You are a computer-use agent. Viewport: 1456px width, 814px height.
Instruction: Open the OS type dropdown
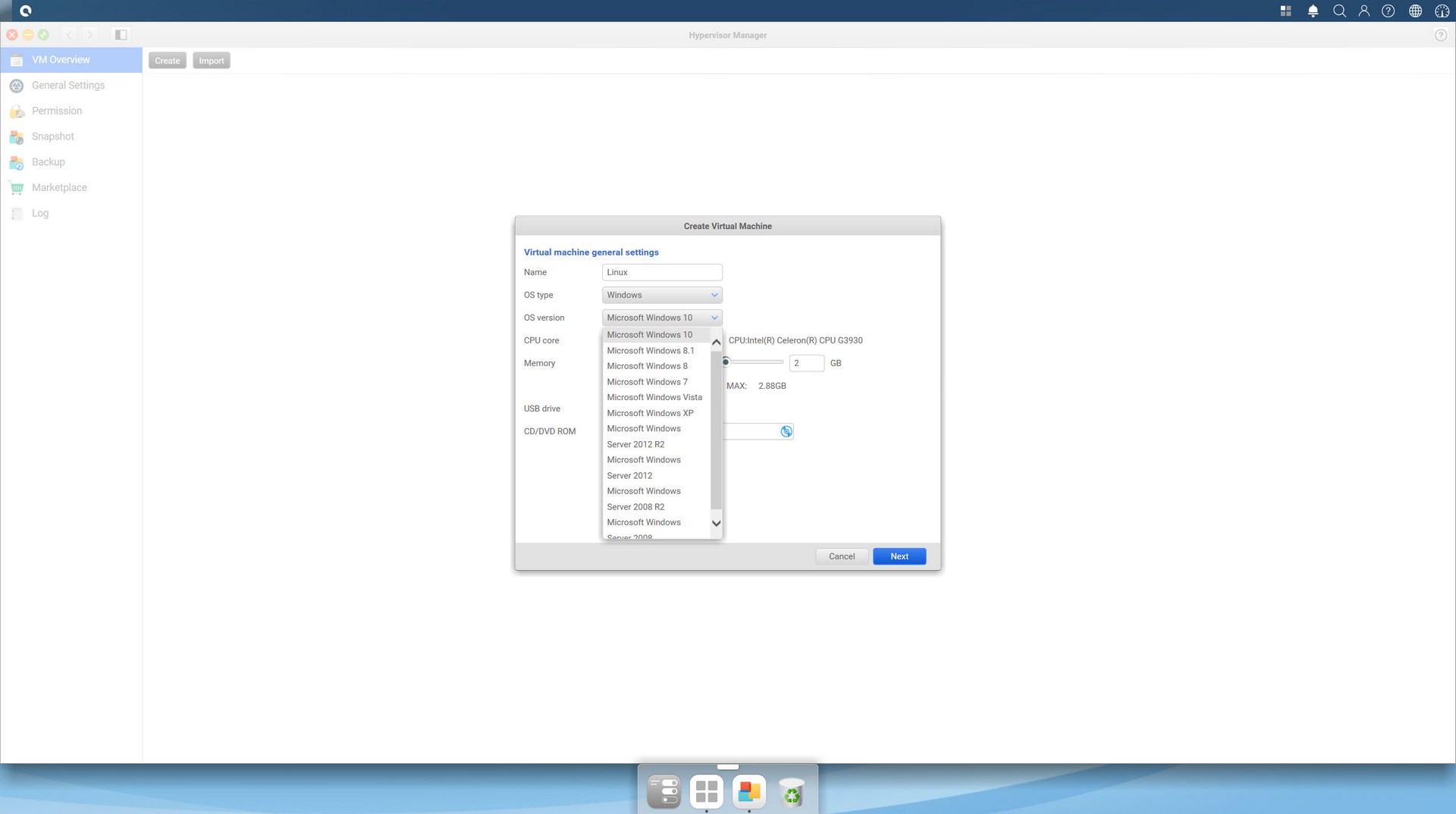(662, 295)
